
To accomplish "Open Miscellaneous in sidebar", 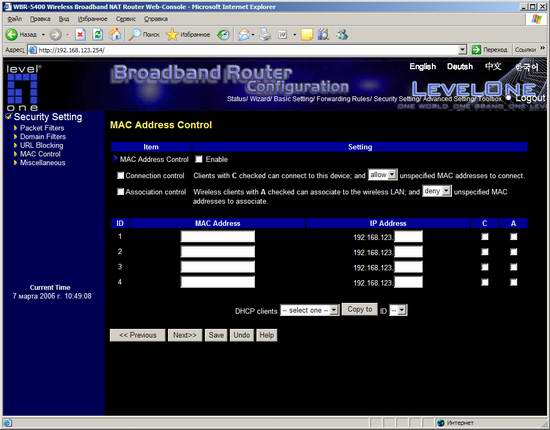I will click(x=42, y=163).
